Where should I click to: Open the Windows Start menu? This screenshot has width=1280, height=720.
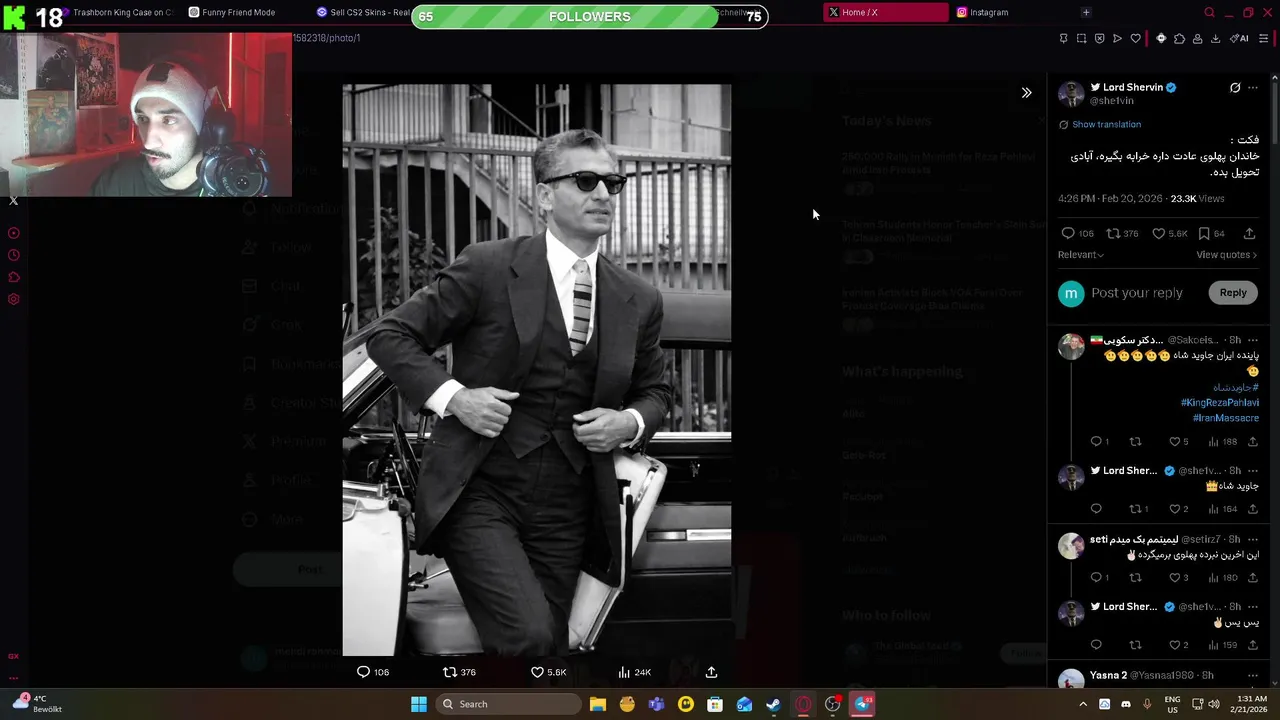(419, 704)
